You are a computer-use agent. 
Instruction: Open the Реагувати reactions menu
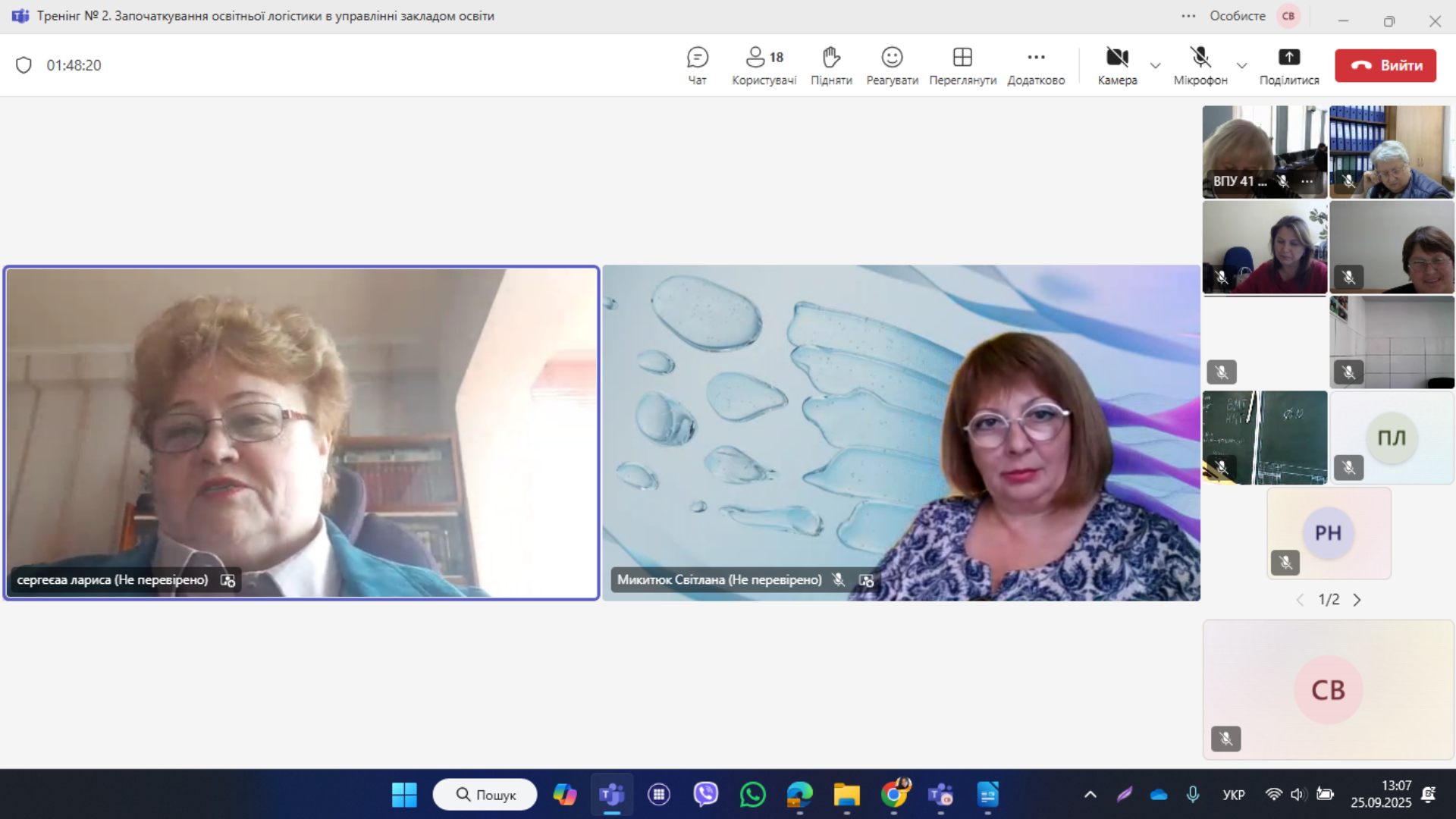point(892,65)
